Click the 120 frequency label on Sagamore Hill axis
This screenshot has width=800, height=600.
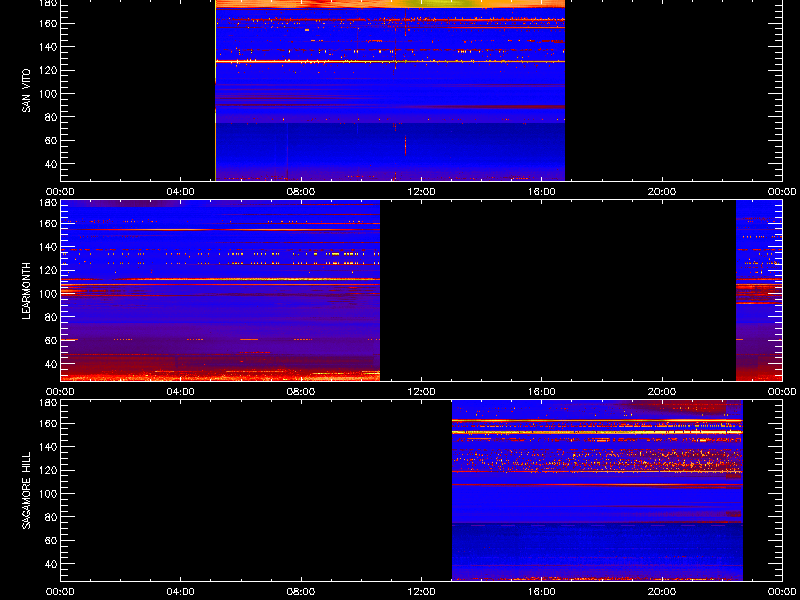click(46, 470)
